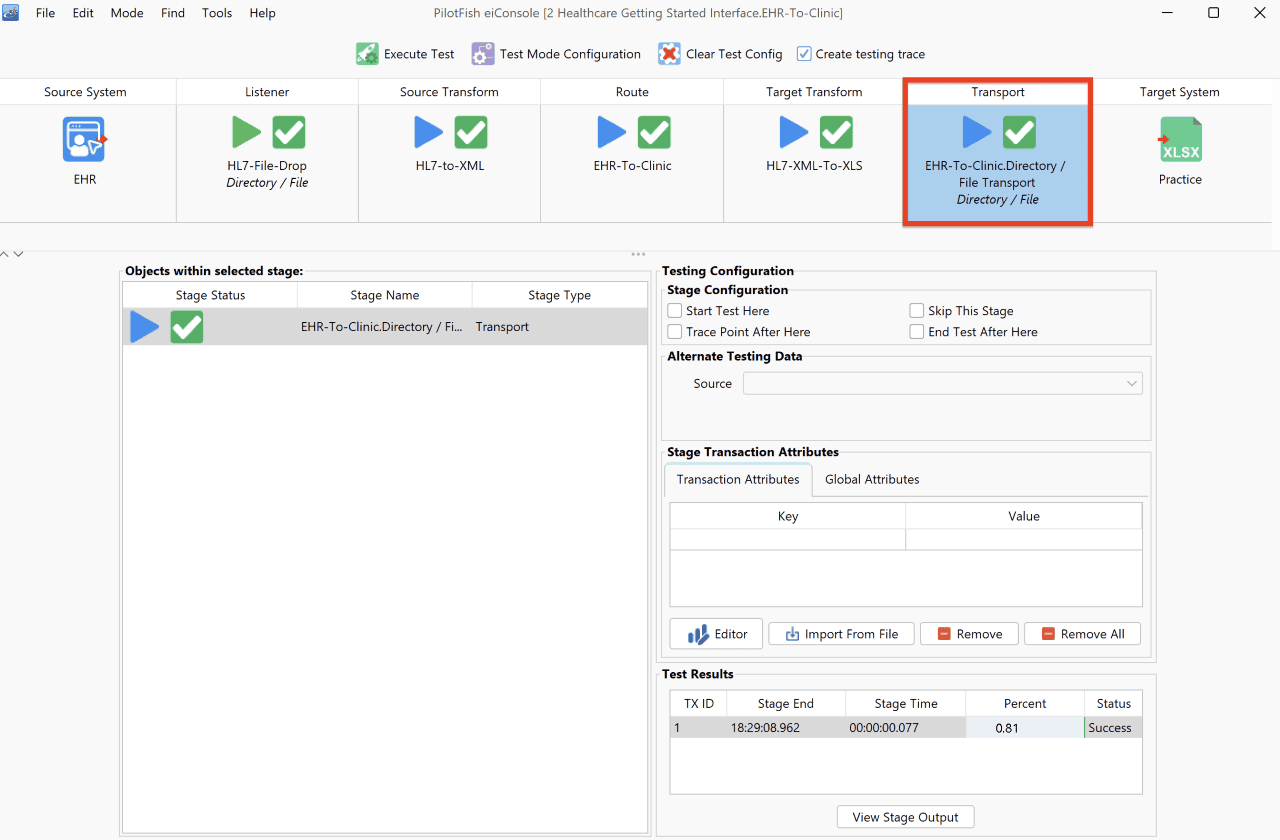This screenshot has width=1280, height=840.
Task: Enable the End Test After Here checkbox
Action: pyautogui.click(x=917, y=332)
